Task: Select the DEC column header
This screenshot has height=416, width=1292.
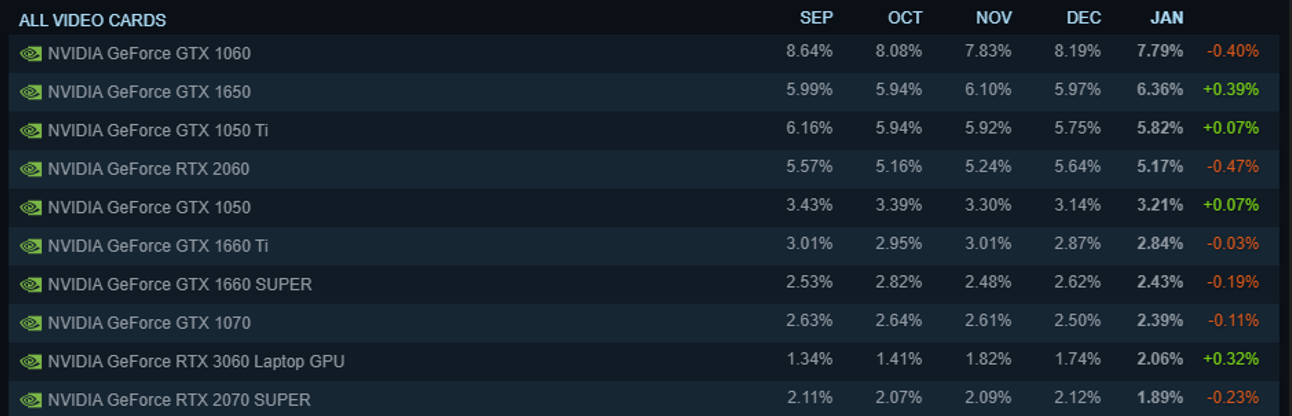Action: (x=1083, y=18)
